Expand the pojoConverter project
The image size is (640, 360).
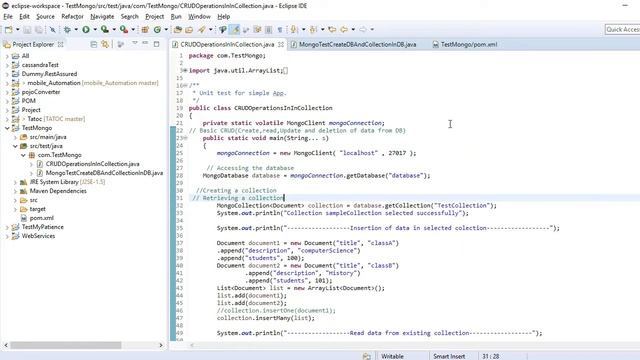[x=7, y=92]
